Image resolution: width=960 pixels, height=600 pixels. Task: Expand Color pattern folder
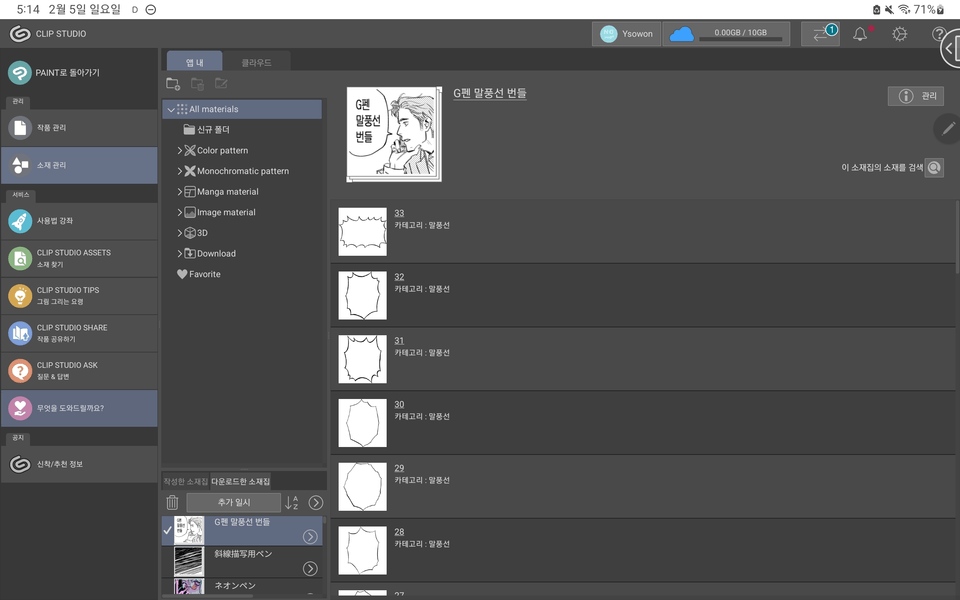click(x=179, y=151)
